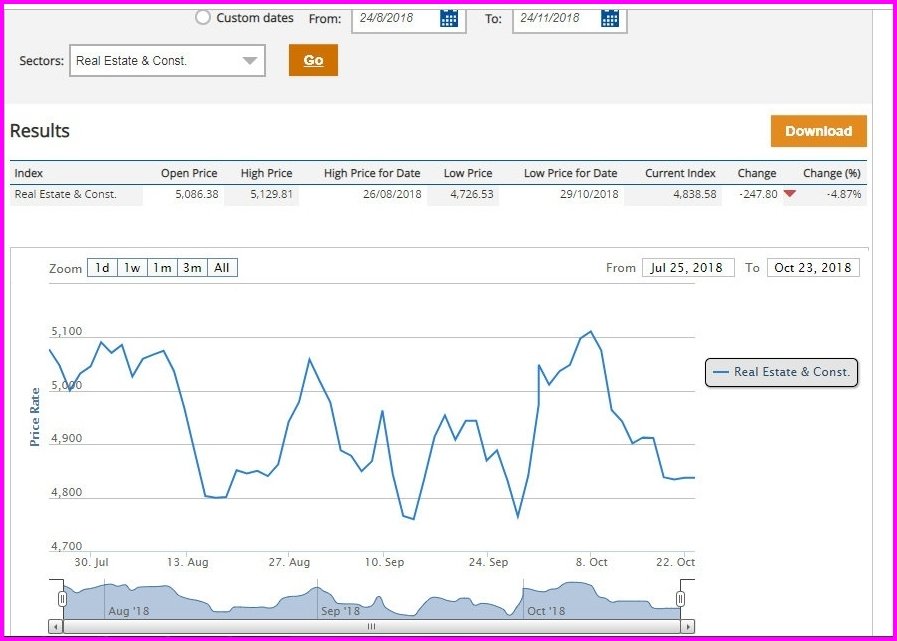Set chart zoom to 1m
The width and height of the screenshot is (897, 641).
[x=162, y=268]
